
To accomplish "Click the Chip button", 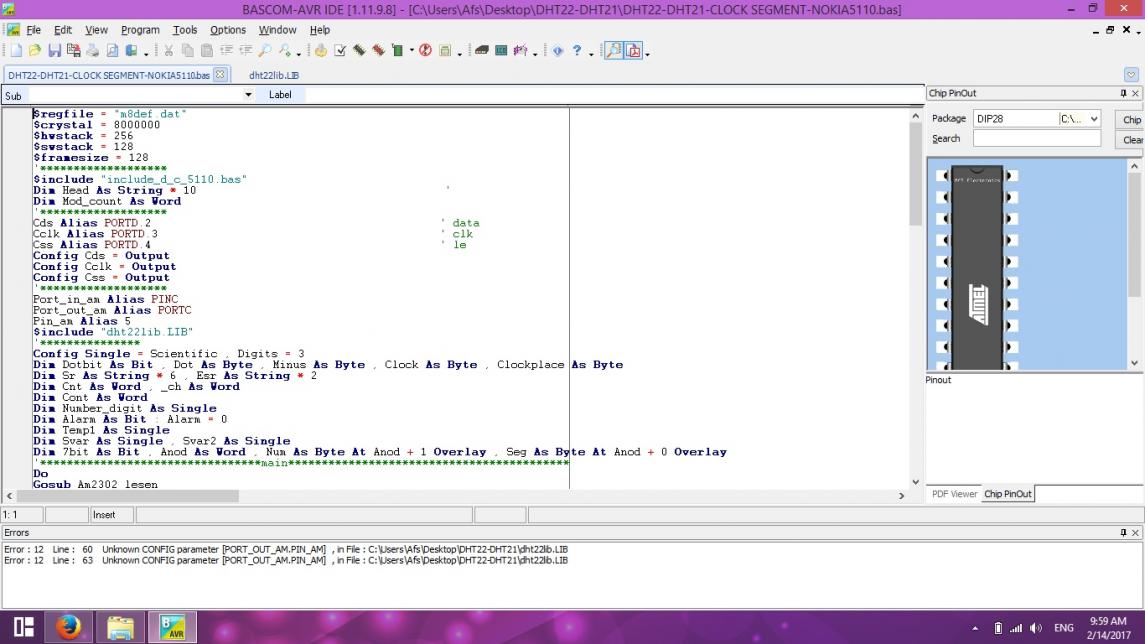I will tap(1131, 119).
